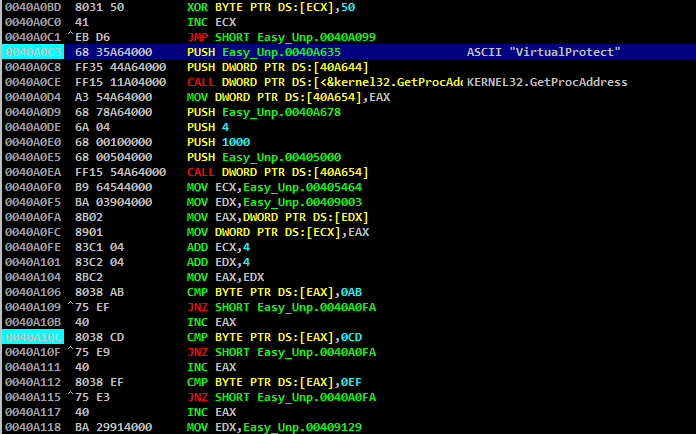Select hex bytes BA 29914000
Screen dimensions: 696x434
(114, 427)
